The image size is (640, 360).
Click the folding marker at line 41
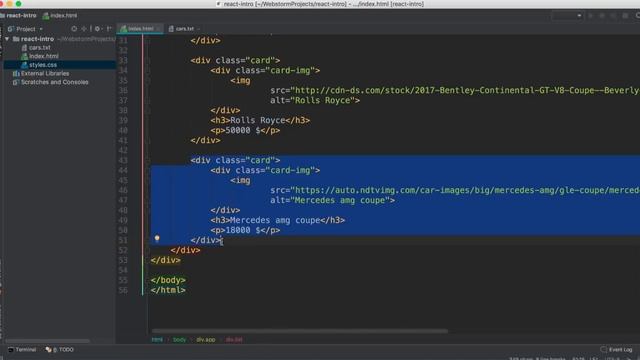pyautogui.click(x=147, y=140)
